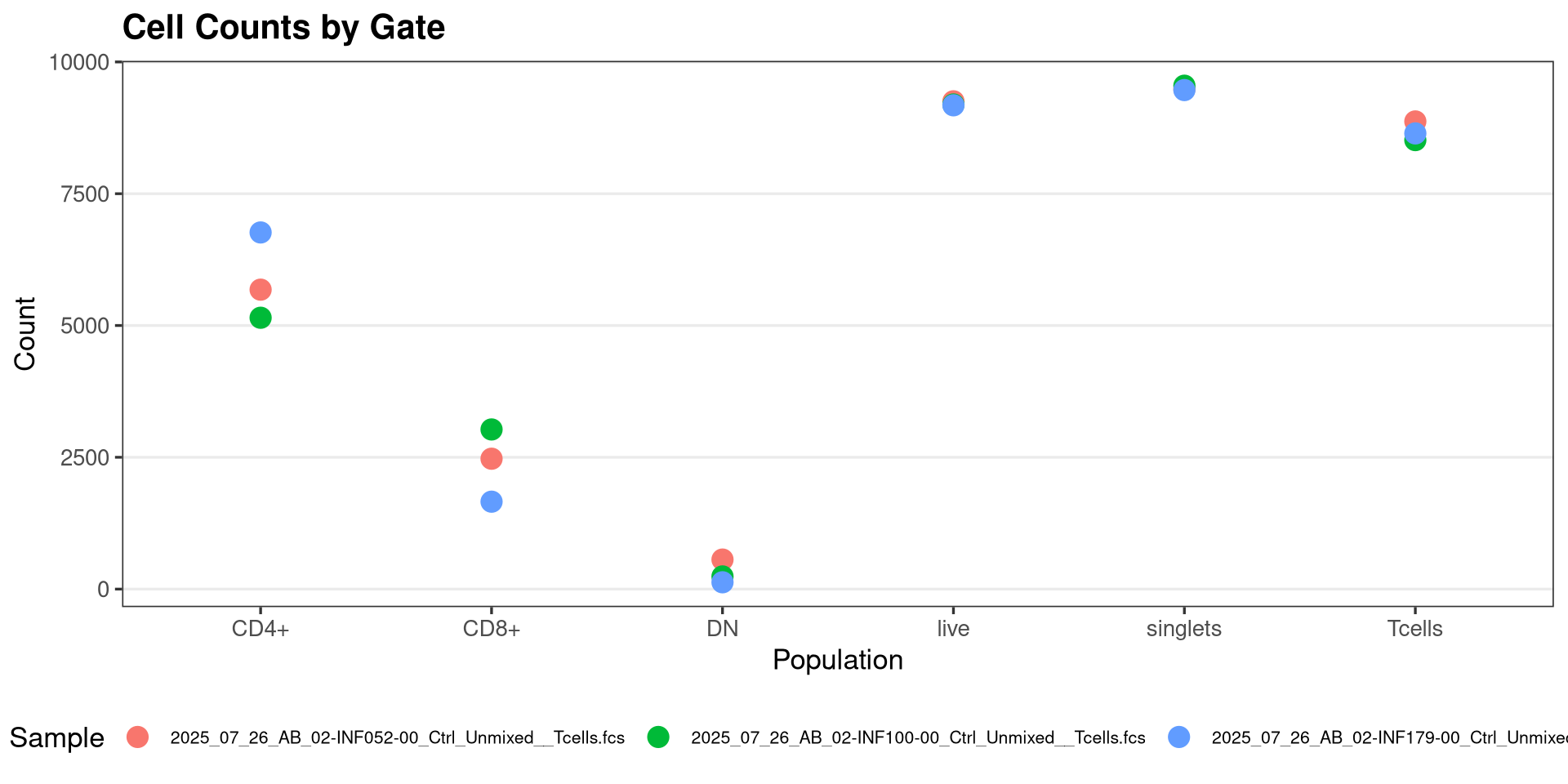Click the "Sample" legend title

coord(57,738)
